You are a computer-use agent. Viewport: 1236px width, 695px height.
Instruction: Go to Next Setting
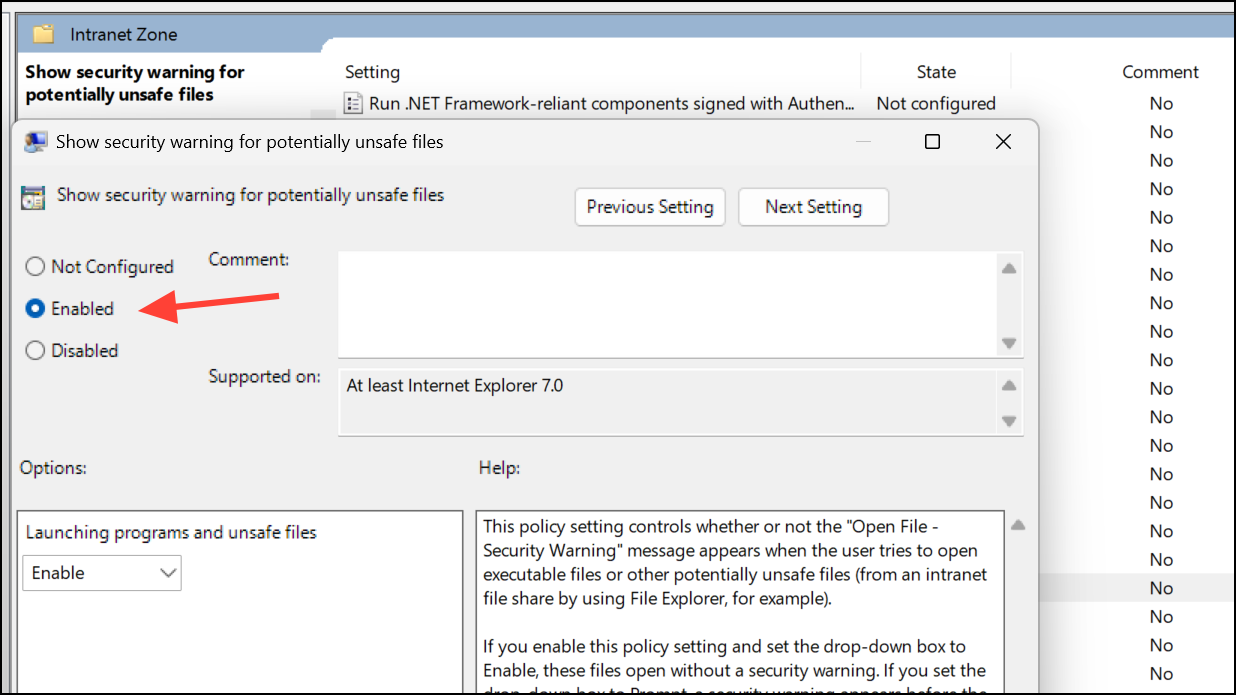click(813, 207)
